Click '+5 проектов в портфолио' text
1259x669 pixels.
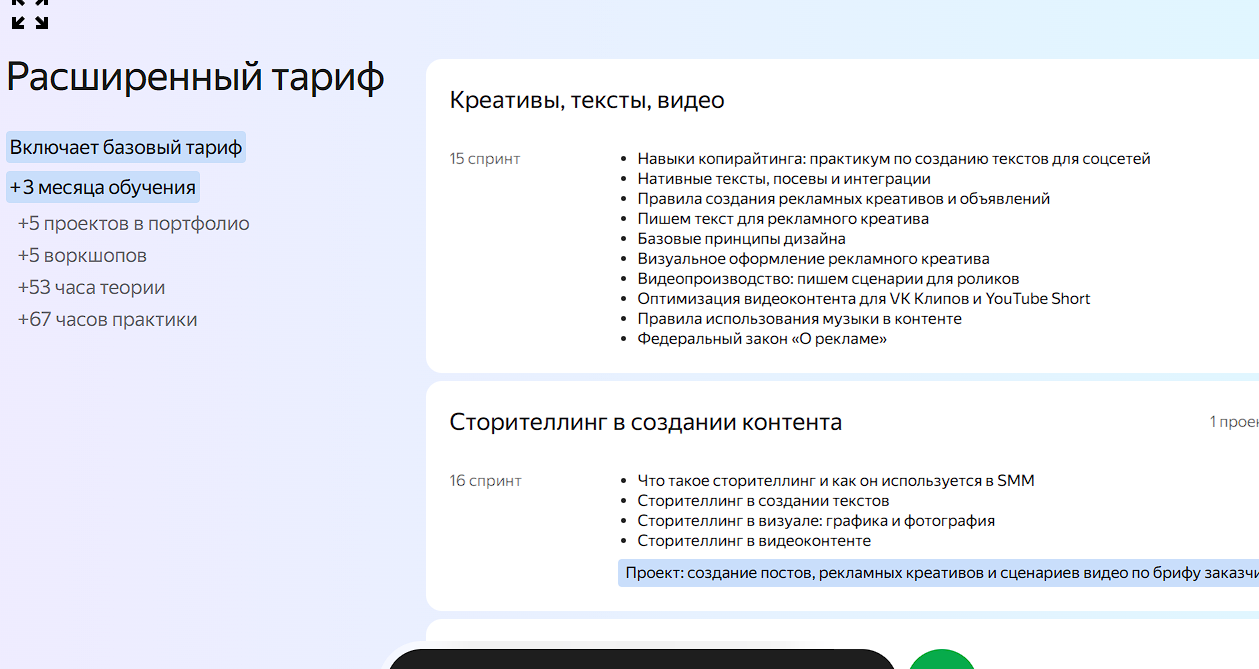tap(134, 223)
